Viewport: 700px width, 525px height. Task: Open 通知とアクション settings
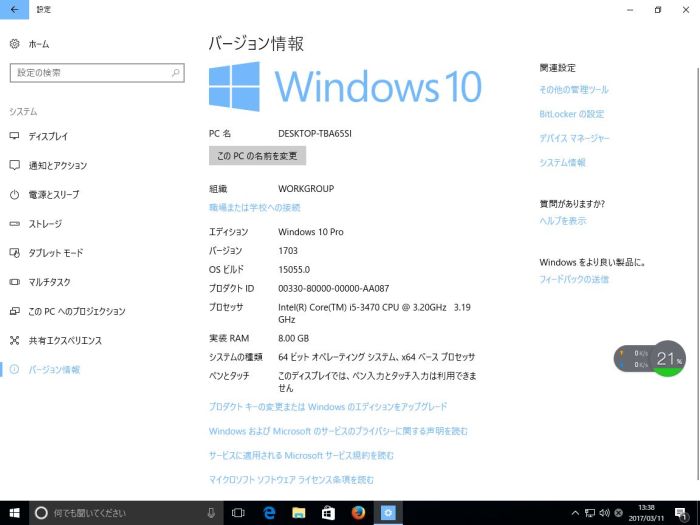click(57, 165)
